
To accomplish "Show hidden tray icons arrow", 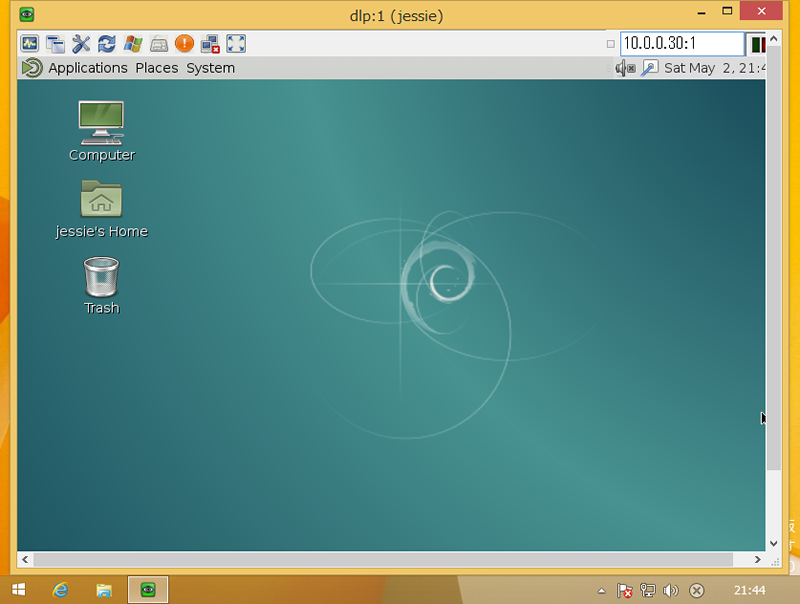I will coord(602,591).
